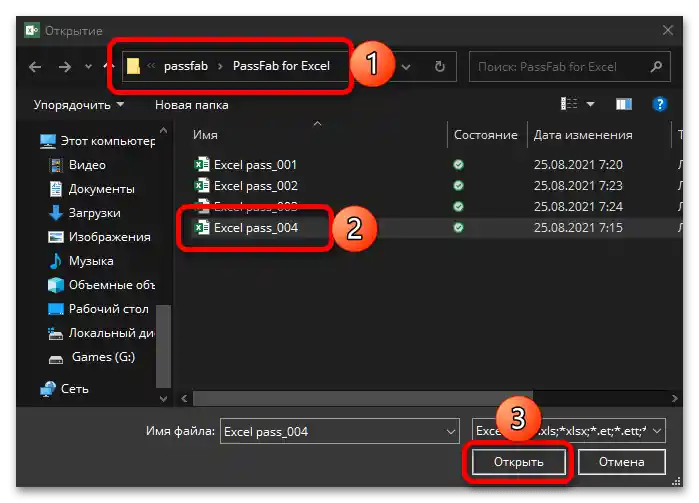699x503 pixels.
Task: Open Games (G:) drive in sidebar
Action: (x=92, y=357)
